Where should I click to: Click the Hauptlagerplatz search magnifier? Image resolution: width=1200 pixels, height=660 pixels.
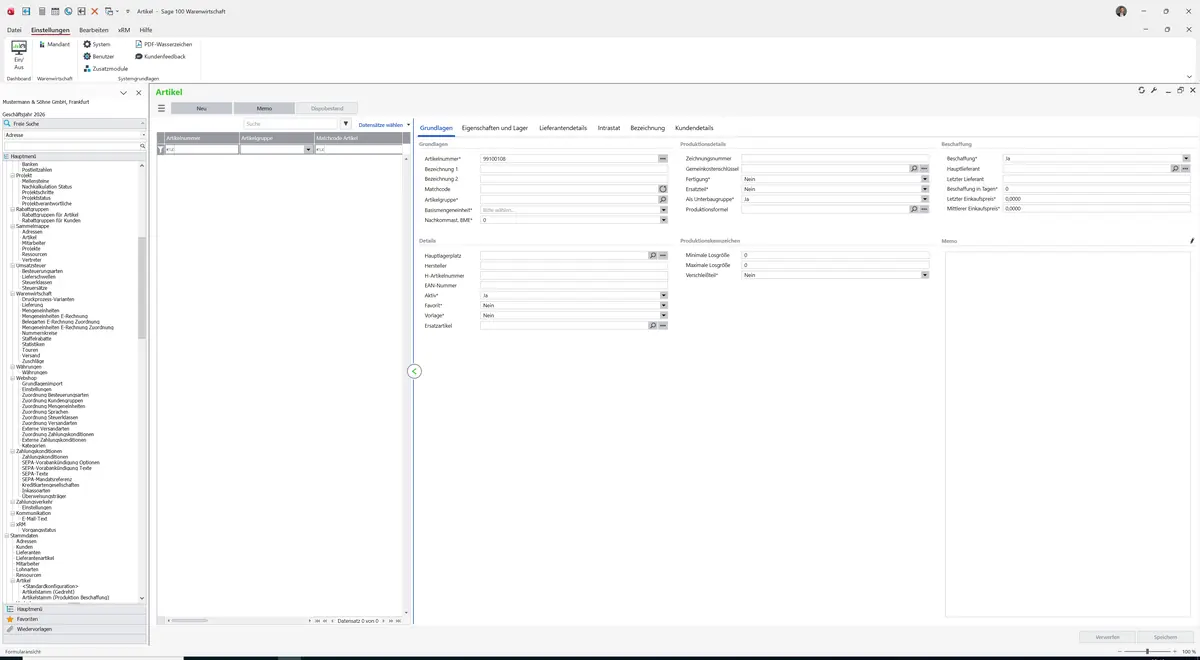pos(652,256)
